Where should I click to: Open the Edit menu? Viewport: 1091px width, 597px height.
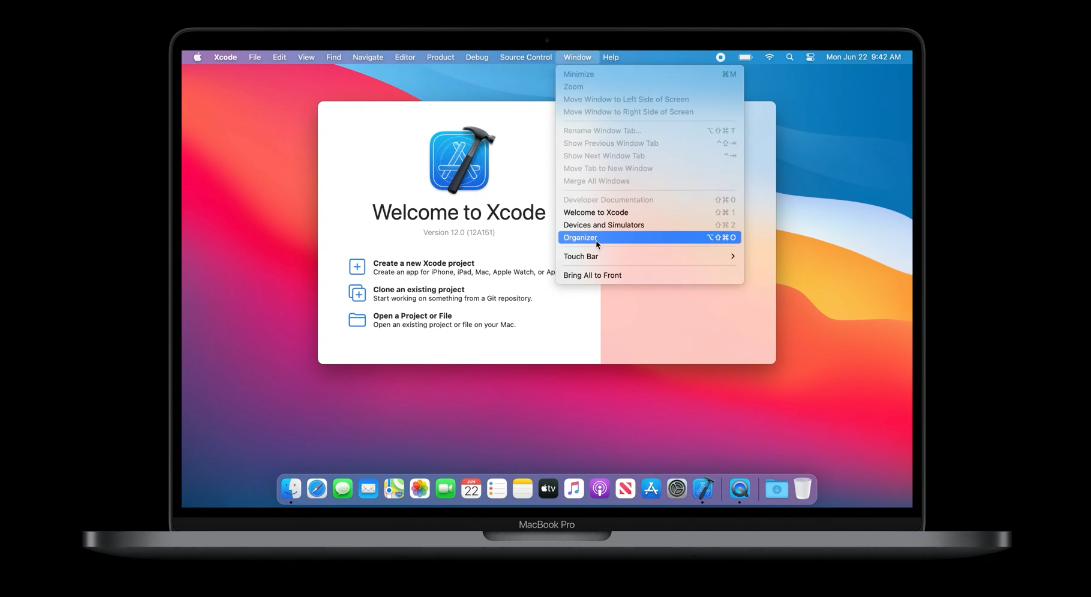pos(279,57)
